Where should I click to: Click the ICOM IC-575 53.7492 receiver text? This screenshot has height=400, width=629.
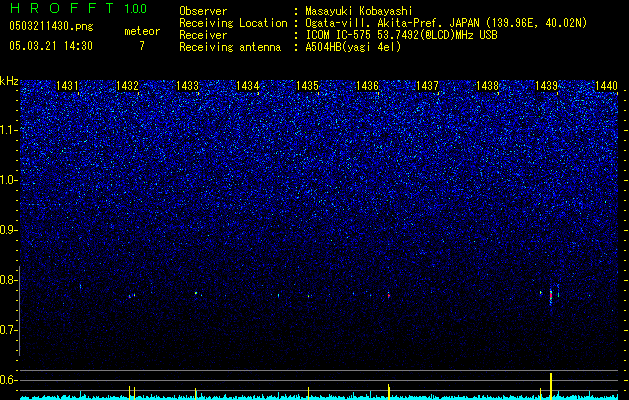tap(401, 35)
